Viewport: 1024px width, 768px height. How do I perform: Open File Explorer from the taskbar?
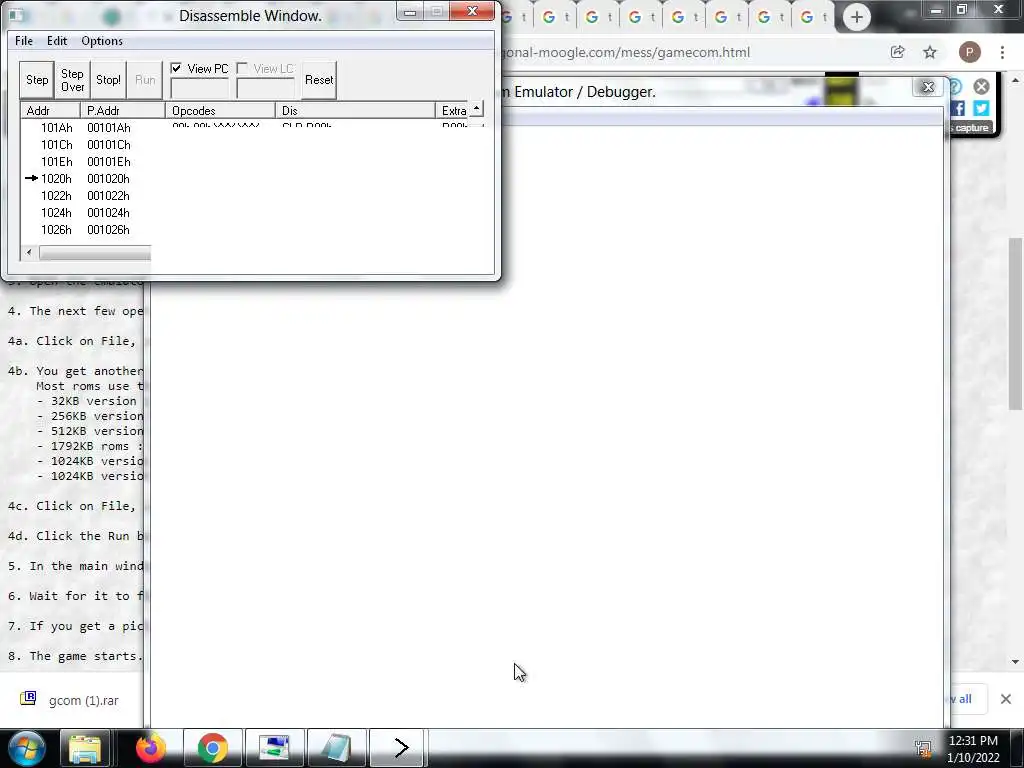pos(84,748)
